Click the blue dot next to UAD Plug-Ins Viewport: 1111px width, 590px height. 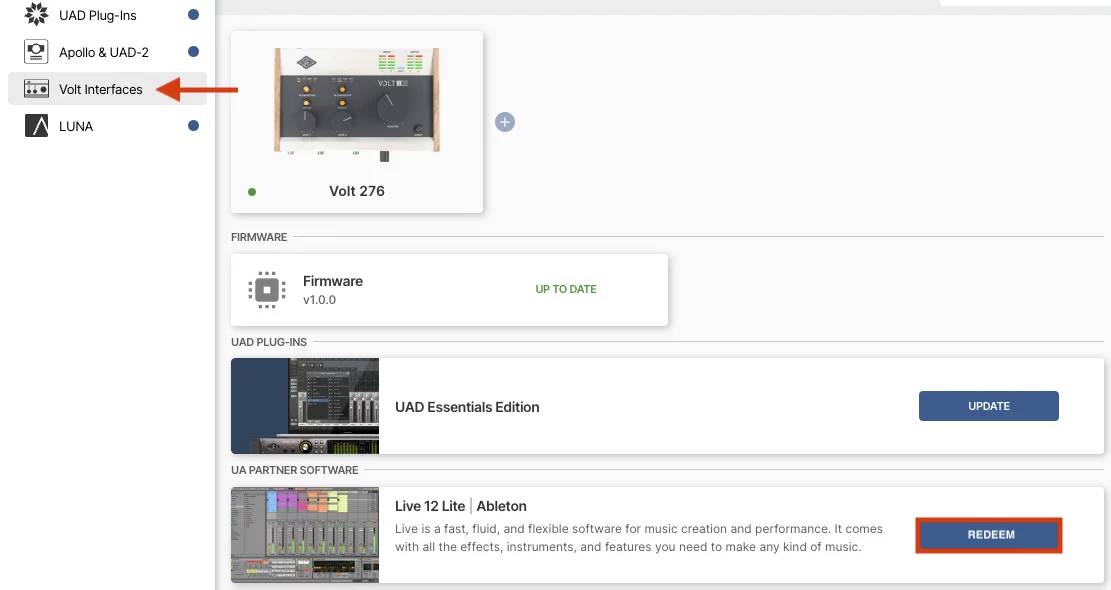coord(193,15)
